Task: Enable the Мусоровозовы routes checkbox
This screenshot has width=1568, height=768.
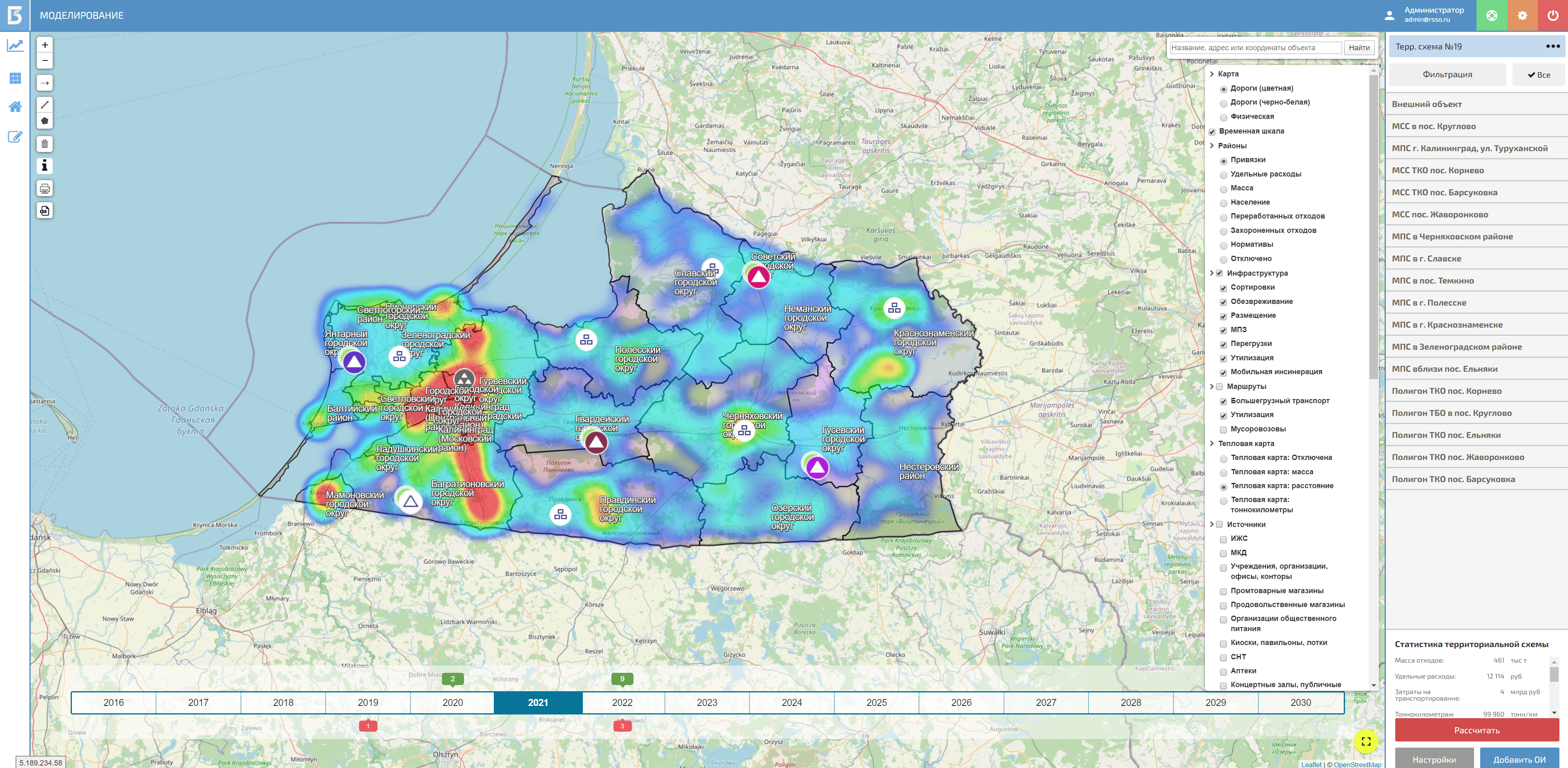Action: 1223,430
